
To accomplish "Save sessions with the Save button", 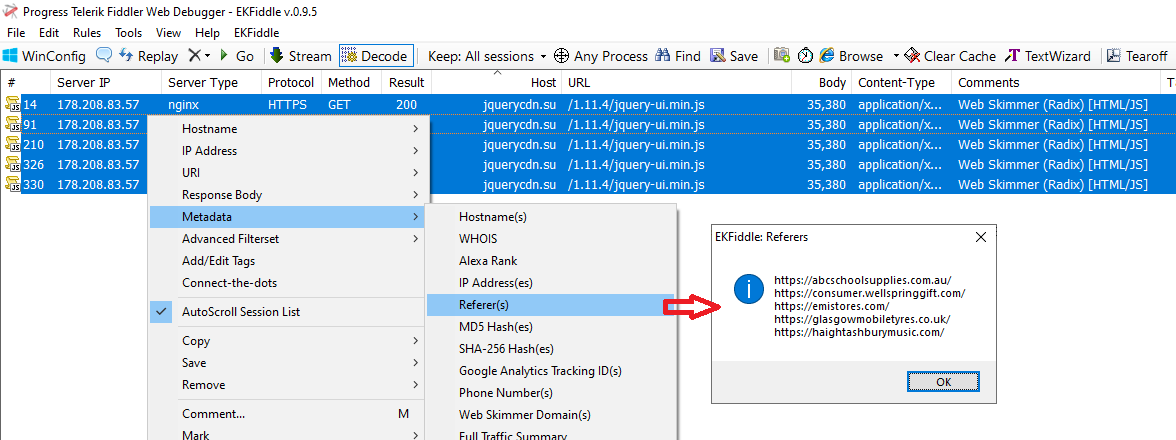I will (734, 56).
